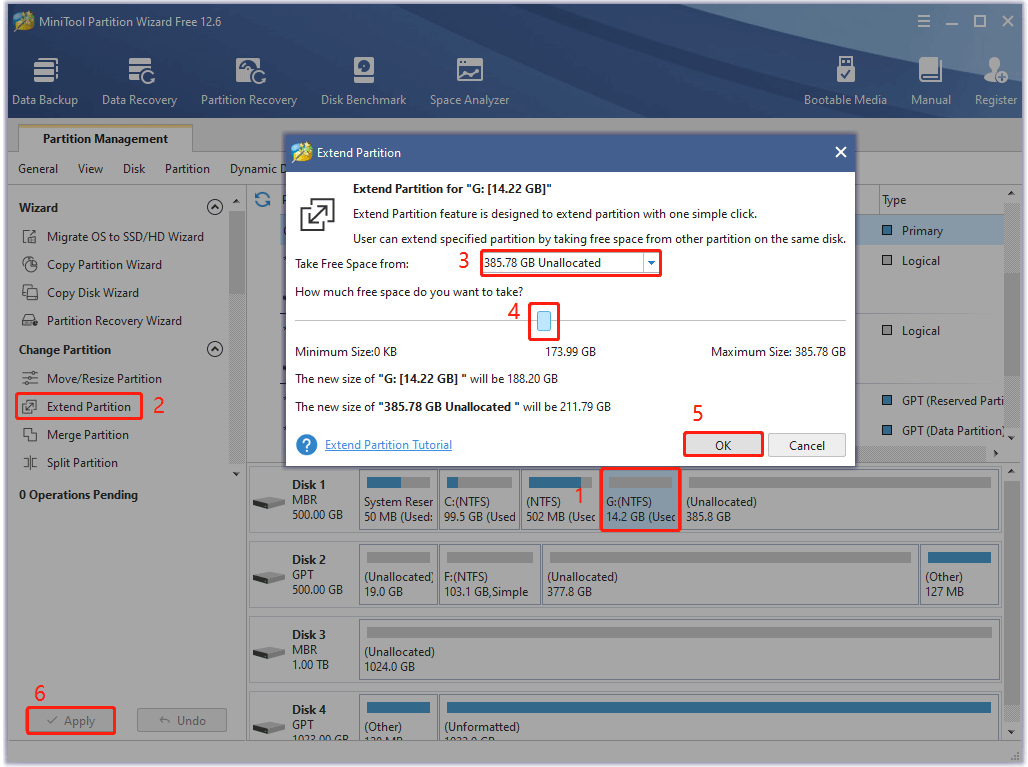Confirm the extension with OK
The height and width of the screenshot is (767, 1028).
pos(723,445)
